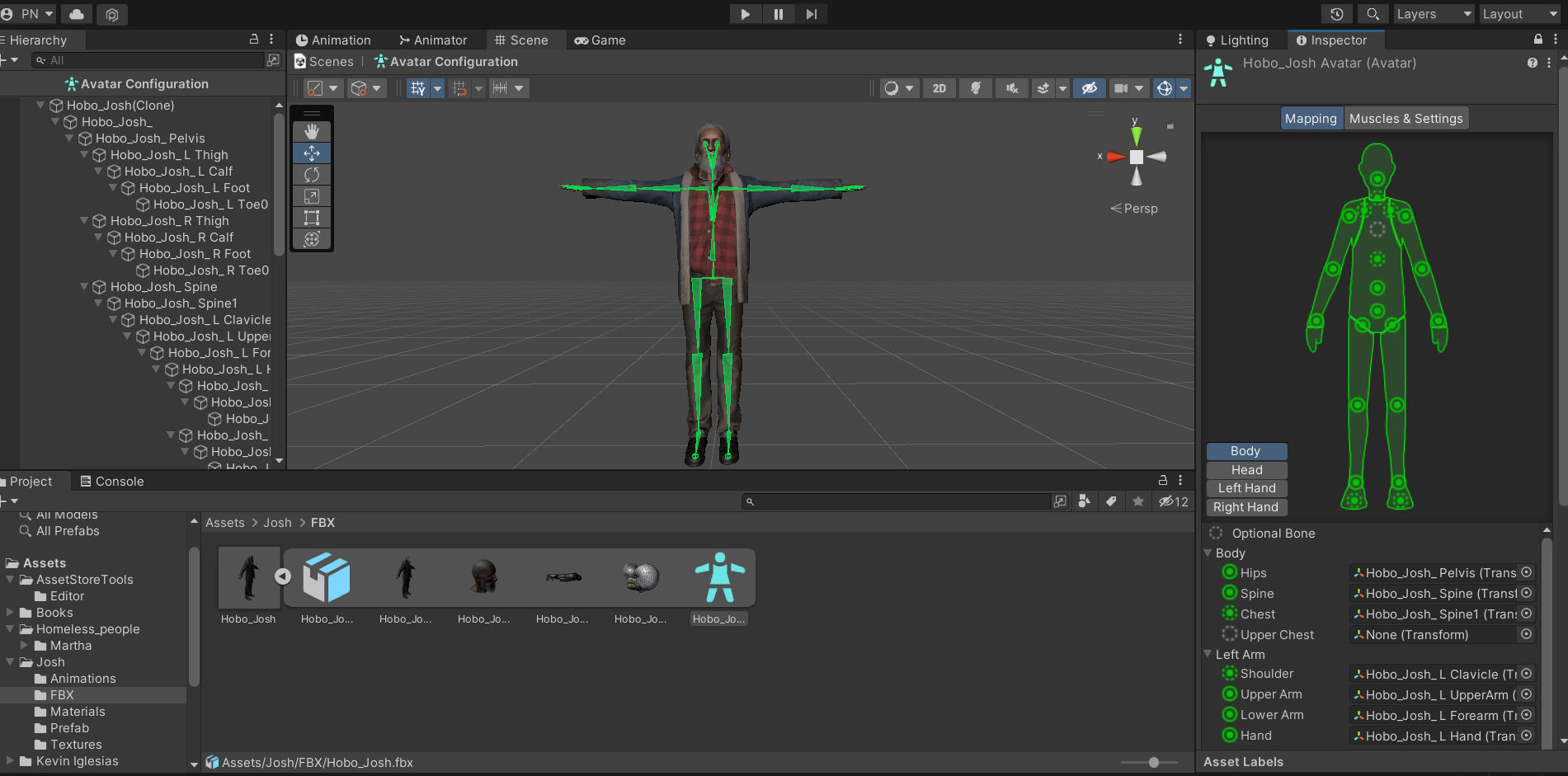Screen dimensions: 1568x776
Task: Toggle the Hierarchy panel lock
Action: click(x=254, y=40)
